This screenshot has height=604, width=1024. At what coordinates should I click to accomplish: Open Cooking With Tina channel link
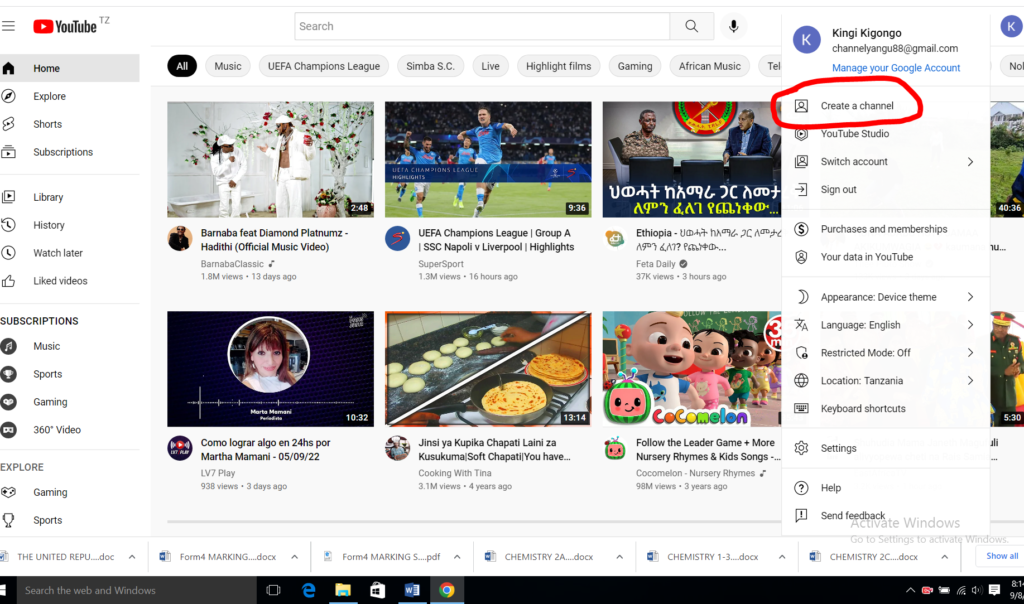pos(455,473)
